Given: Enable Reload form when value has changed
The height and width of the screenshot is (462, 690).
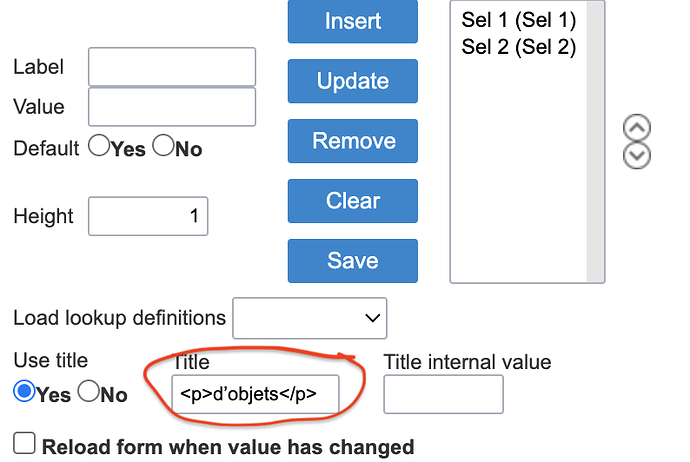Looking at the screenshot, I should (24, 443).
